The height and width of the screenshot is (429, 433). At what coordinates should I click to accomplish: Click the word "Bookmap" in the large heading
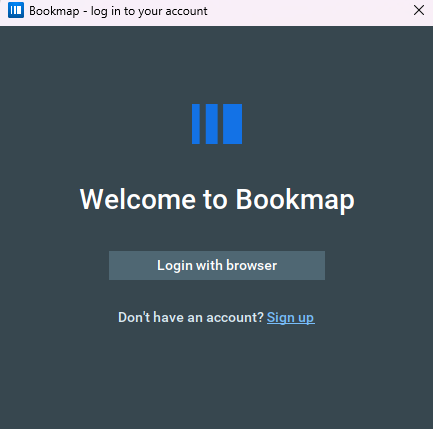point(295,200)
